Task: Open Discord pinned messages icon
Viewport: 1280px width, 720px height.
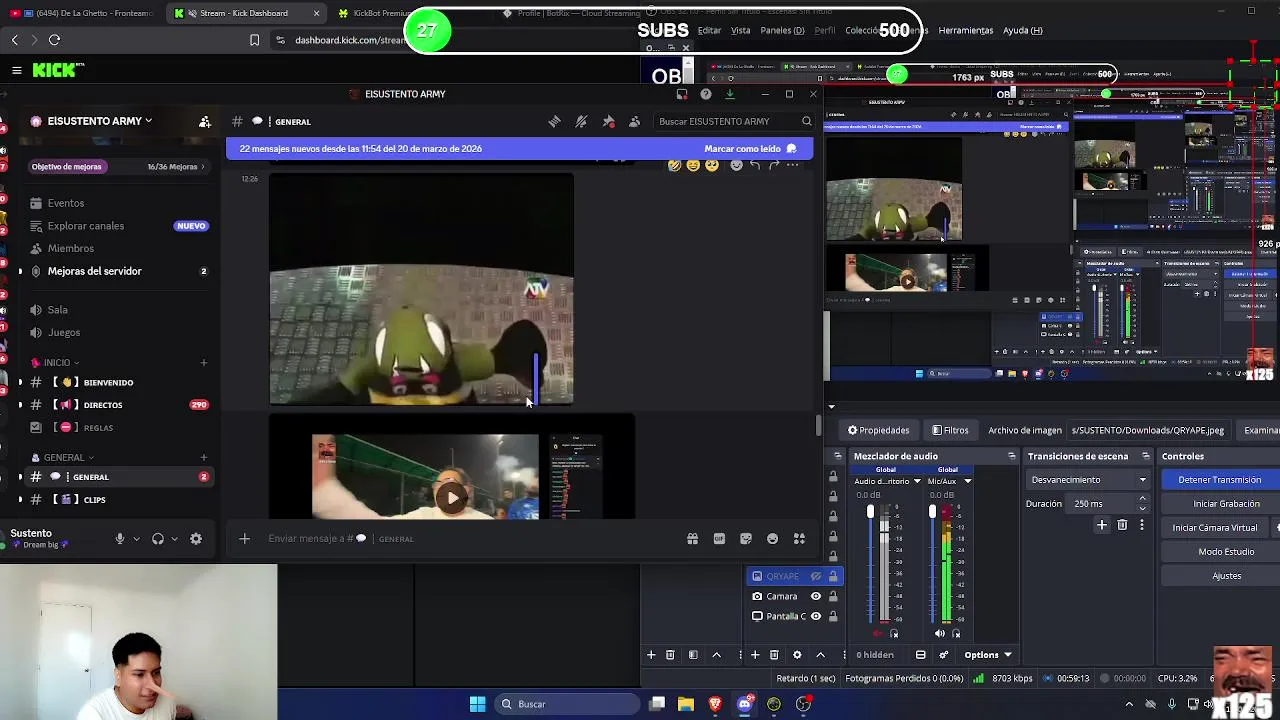Action: tap(608, 121)
